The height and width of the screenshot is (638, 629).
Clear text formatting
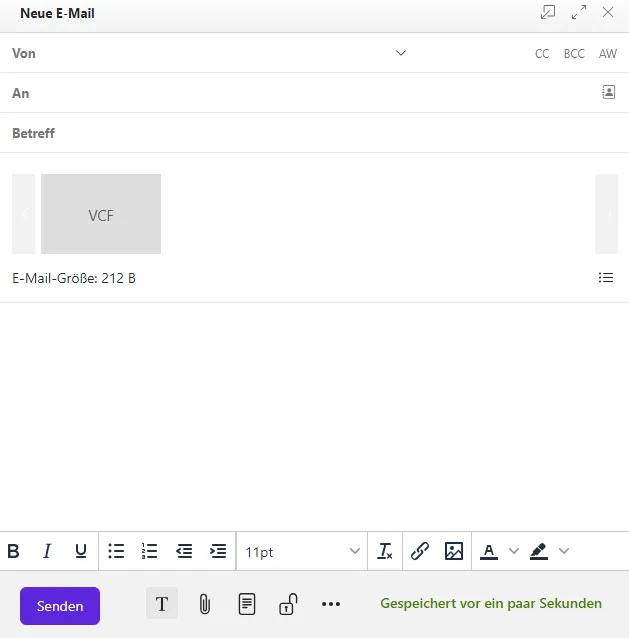click(x=385, y=551)
